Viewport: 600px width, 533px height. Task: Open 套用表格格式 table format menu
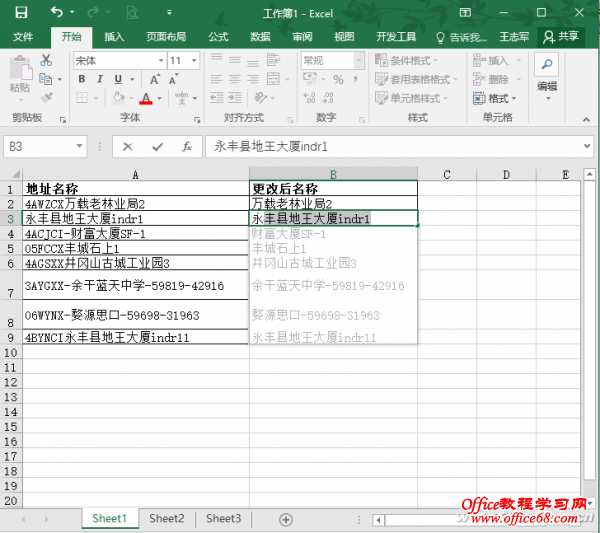416,79
